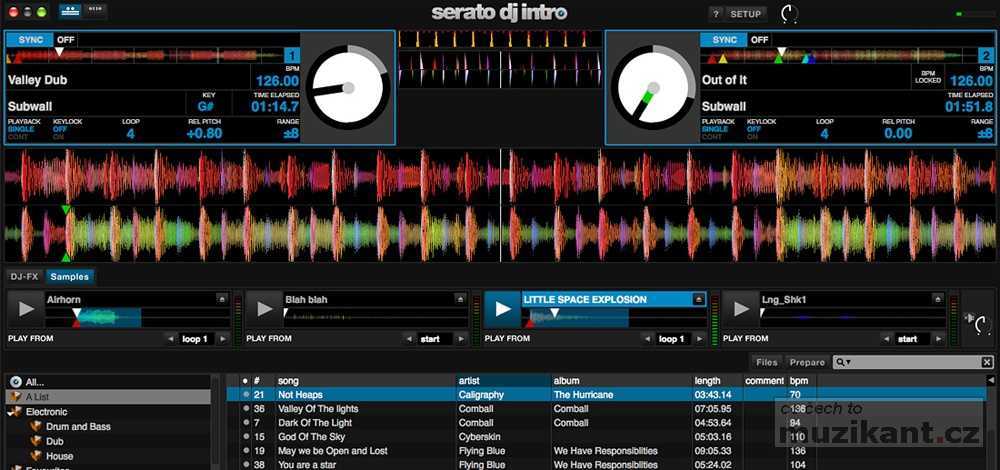1000x470 pixels.
Task: Select previous play-from option for Airhorn
Action: (170, 339)
